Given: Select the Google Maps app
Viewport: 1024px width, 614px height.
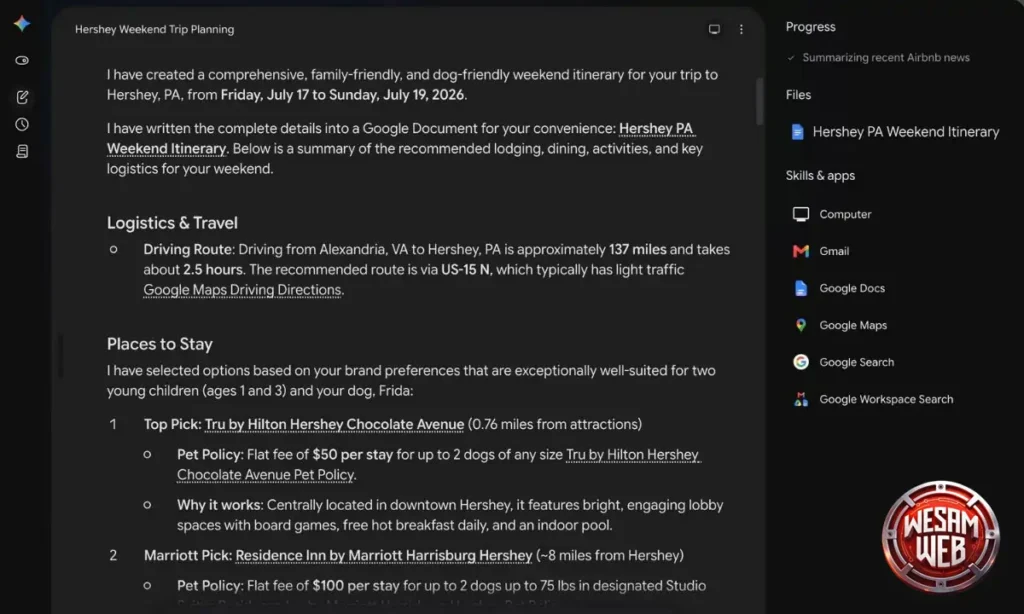Looking at the screenshot, I should tap(839, 325).
